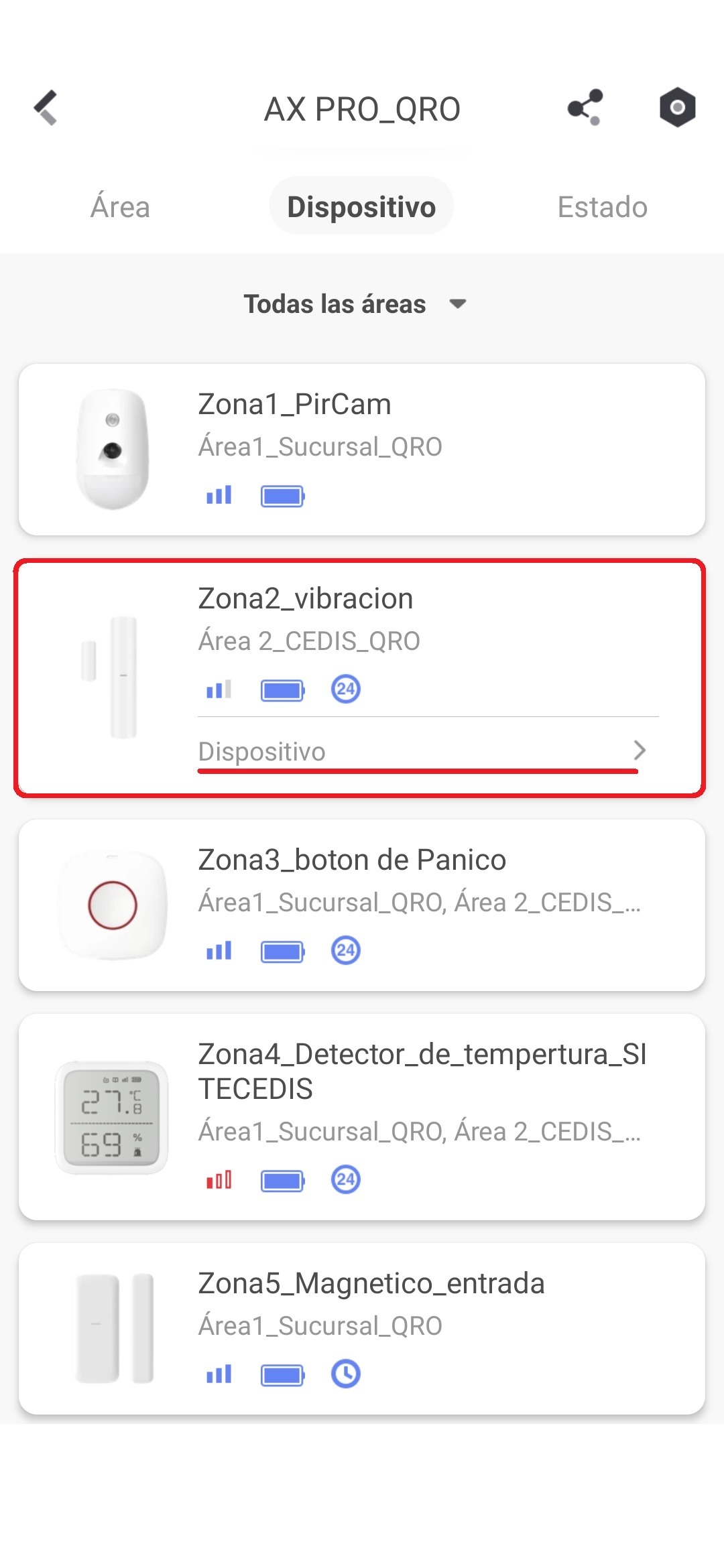724x1568 pixels.
Task: Tap the signal bars icon on Zona1_PirCam
Action: (x=219, y=495)
